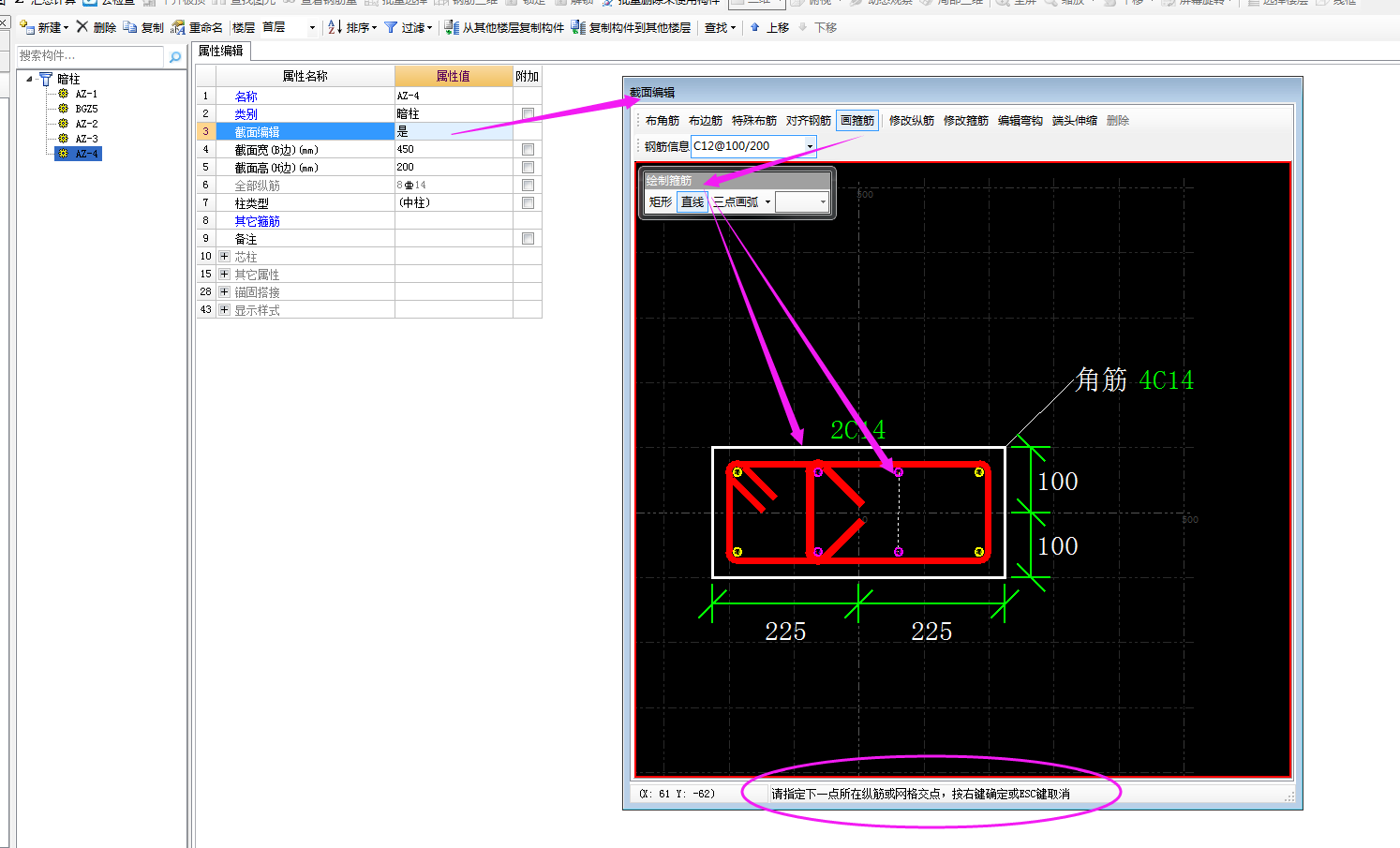This screenshot has width=1400, height=848.
Task: Click the 复制 copy icon
Action: pos(130,27)
